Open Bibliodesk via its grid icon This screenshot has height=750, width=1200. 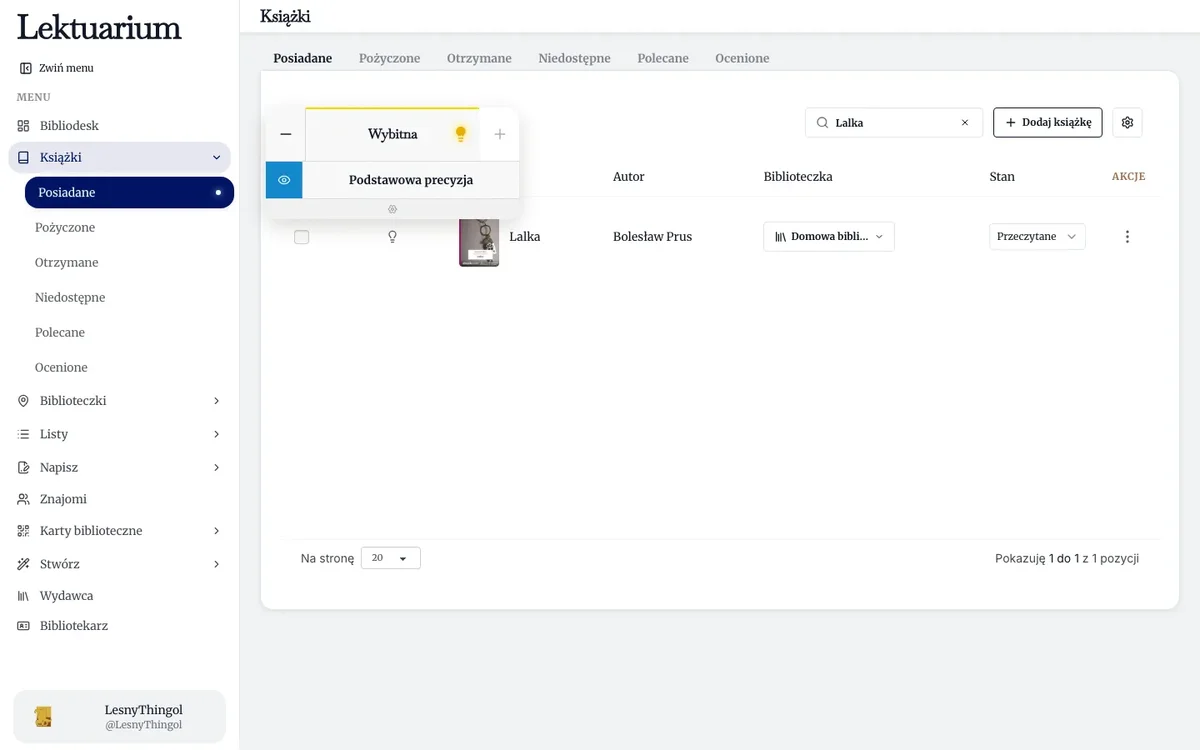24,126
